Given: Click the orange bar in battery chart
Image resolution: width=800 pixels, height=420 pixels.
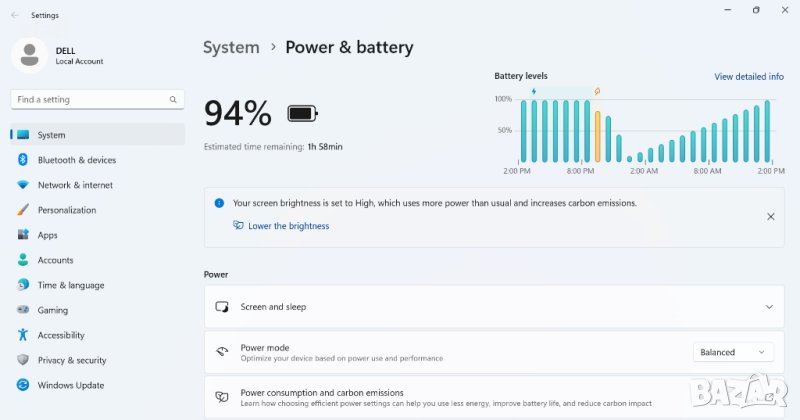Looking at the screenshot, I should tap(598, 136).
